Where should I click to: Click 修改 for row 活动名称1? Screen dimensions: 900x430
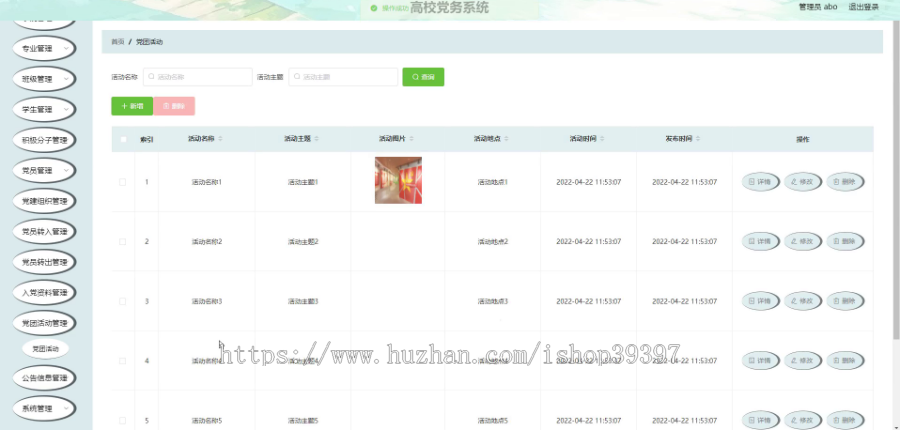click(803, 182)
